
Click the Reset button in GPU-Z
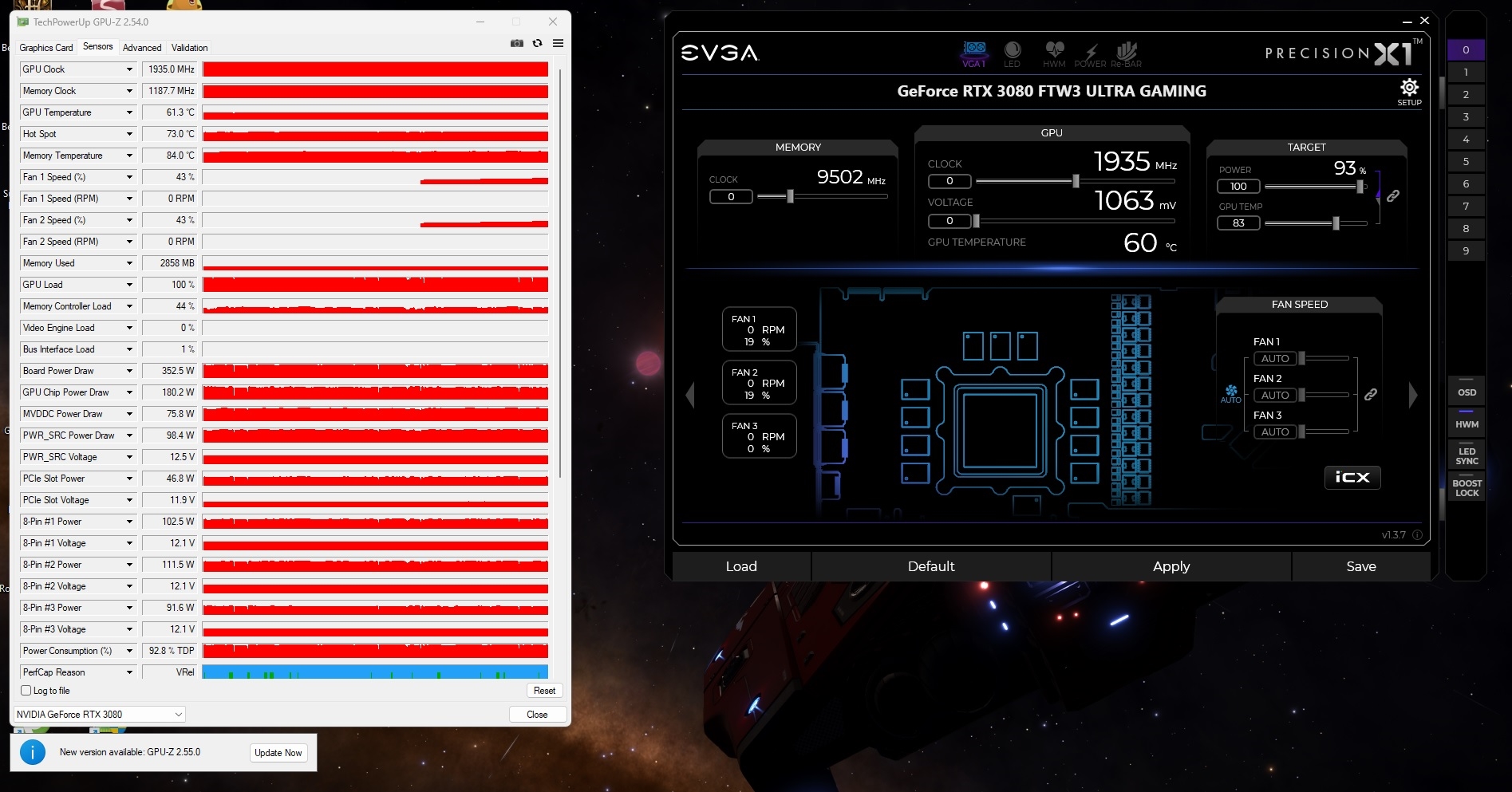[x=545, y=691]
